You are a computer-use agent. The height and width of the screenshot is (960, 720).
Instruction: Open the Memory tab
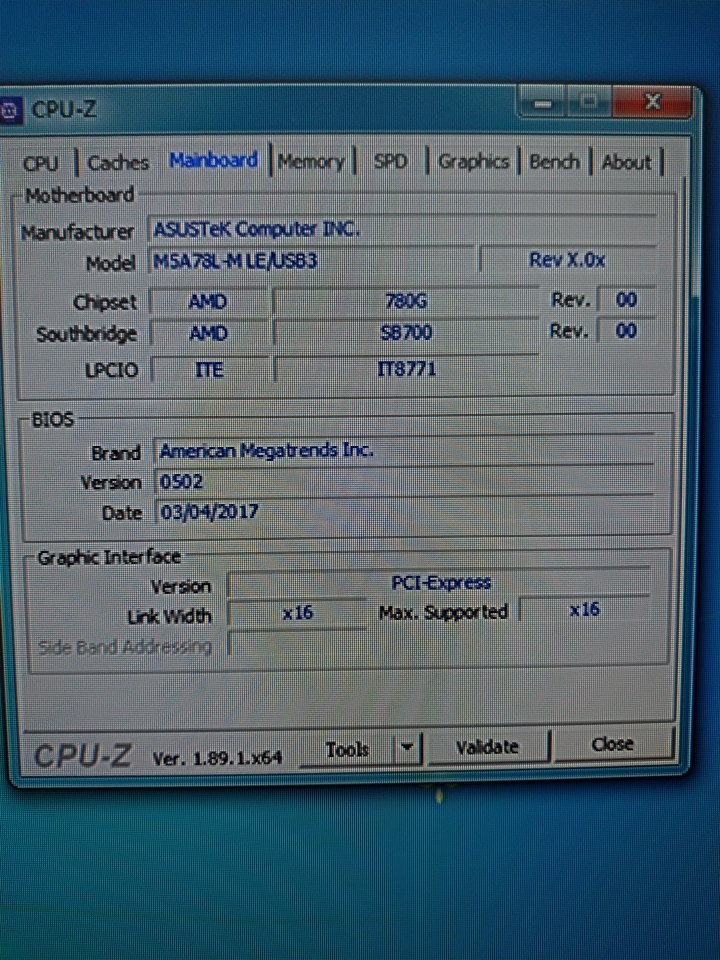311,162
